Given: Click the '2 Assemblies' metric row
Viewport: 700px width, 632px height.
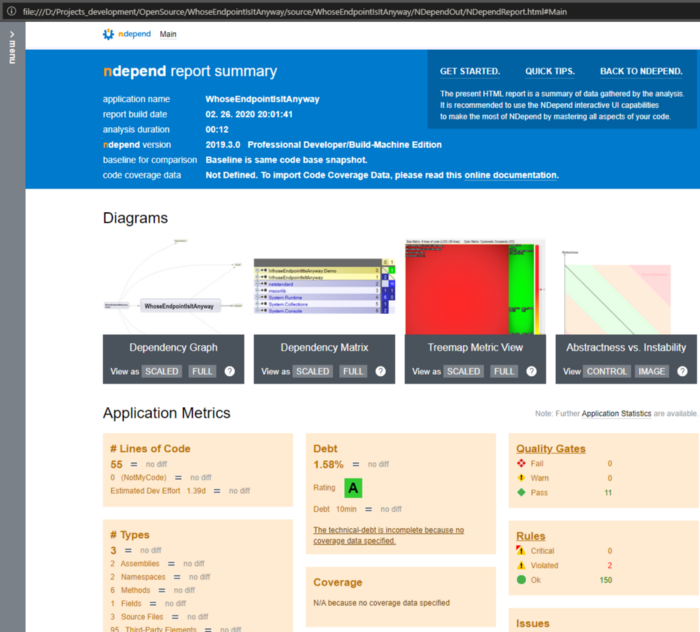Looking at the screenshot, I should click(157, 564).
